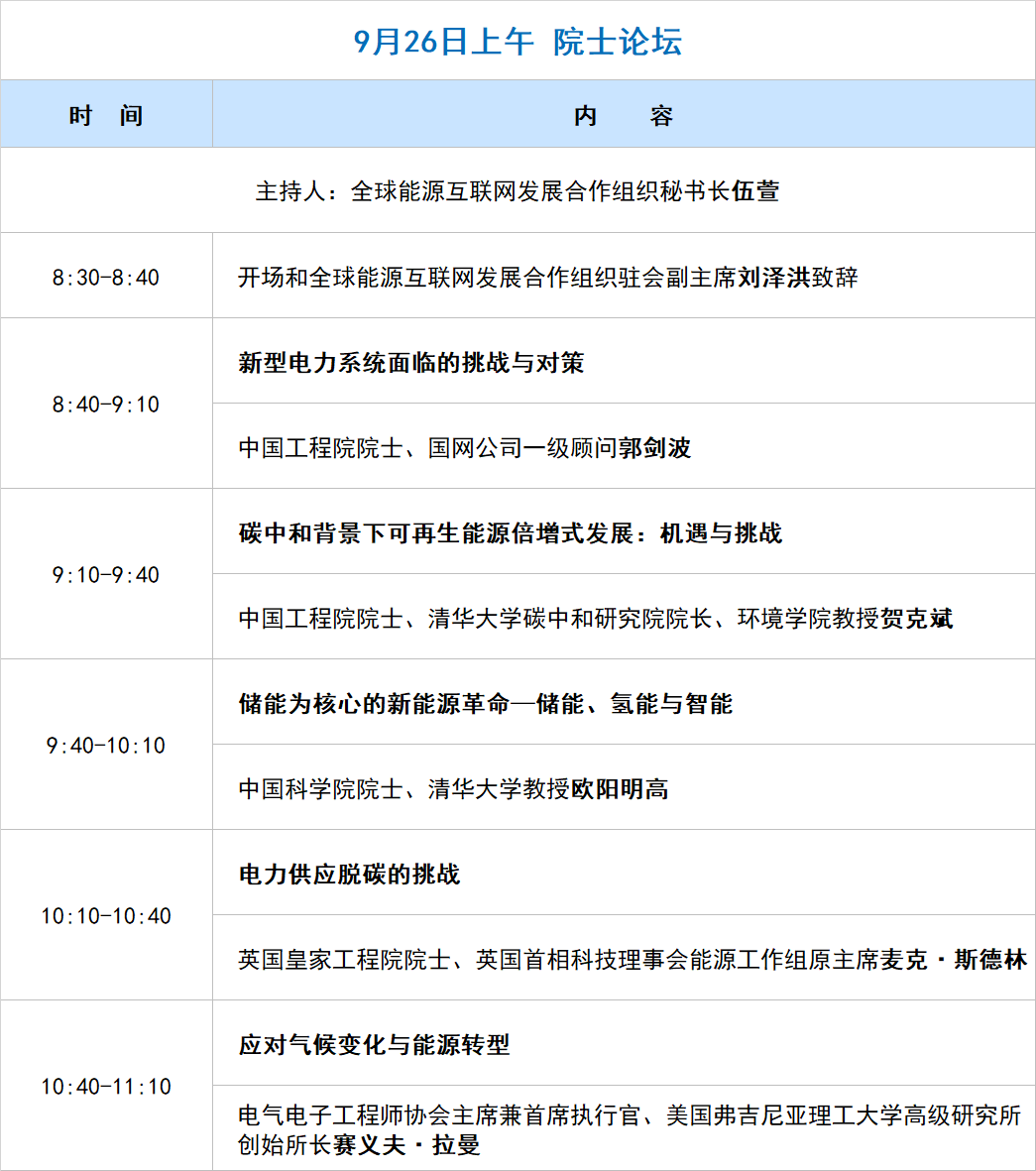Click the speaker row for 欧阳明高
The image size is (1036, 1171).
coord(453,789)
